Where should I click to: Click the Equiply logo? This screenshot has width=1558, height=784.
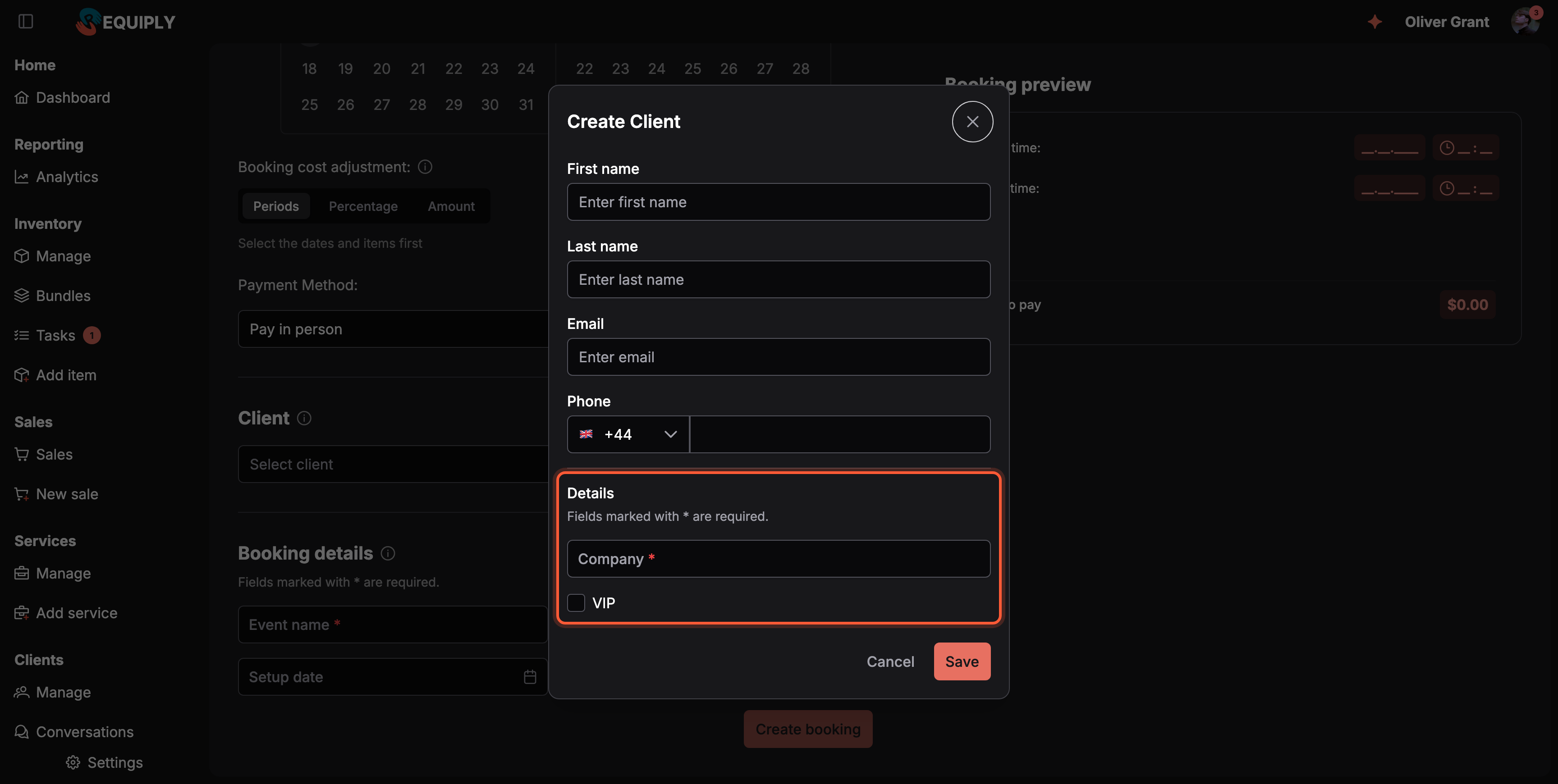pyautogui.click(x=126, y=22)
